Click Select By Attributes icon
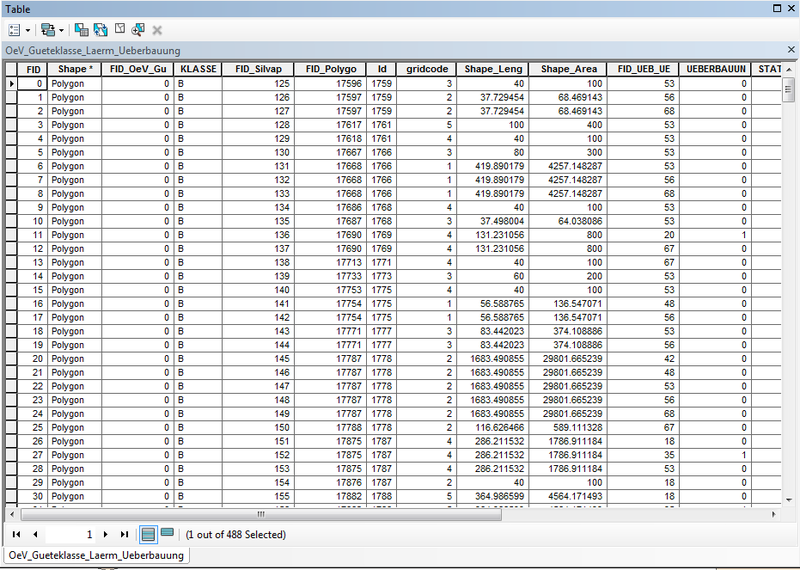The height and width of the screenshot is (570, 800). pyautogui.click(x=80, y=31)
